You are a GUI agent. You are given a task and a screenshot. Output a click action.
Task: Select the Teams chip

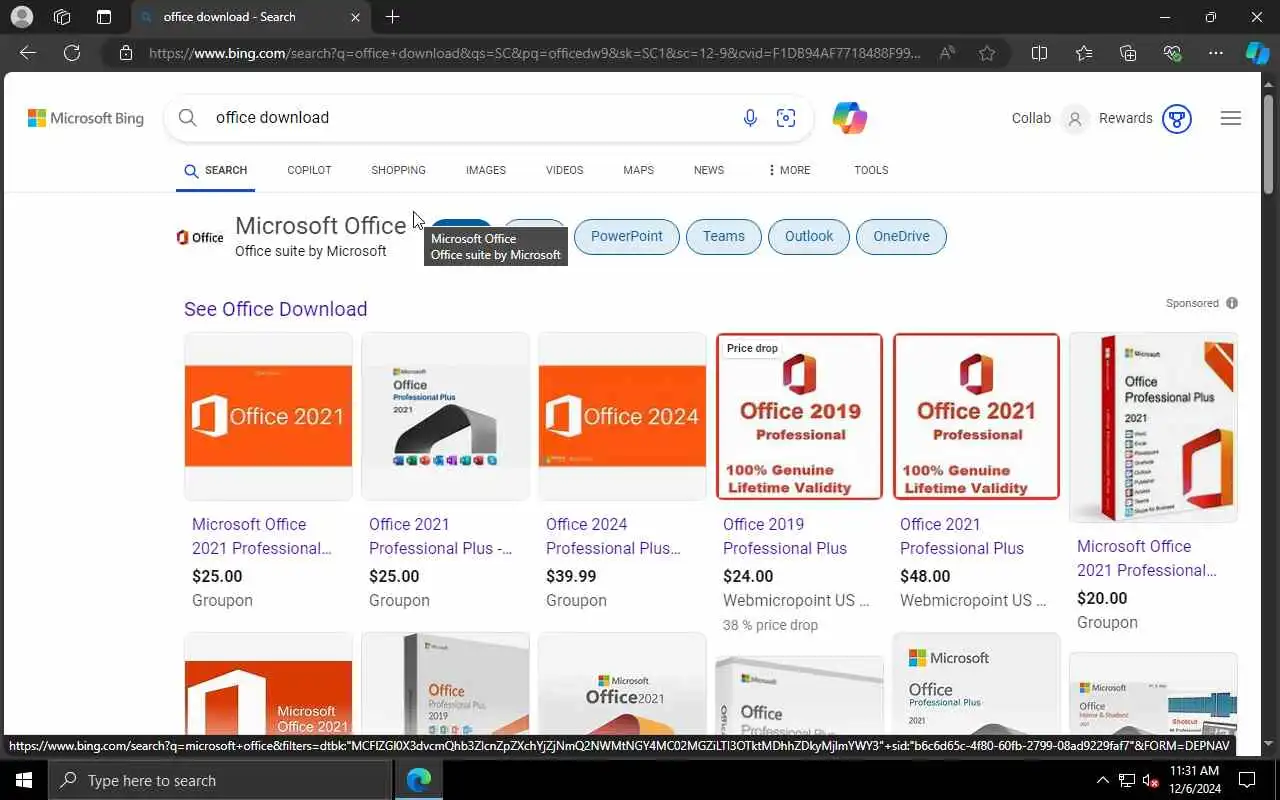(x=724, y=237)
